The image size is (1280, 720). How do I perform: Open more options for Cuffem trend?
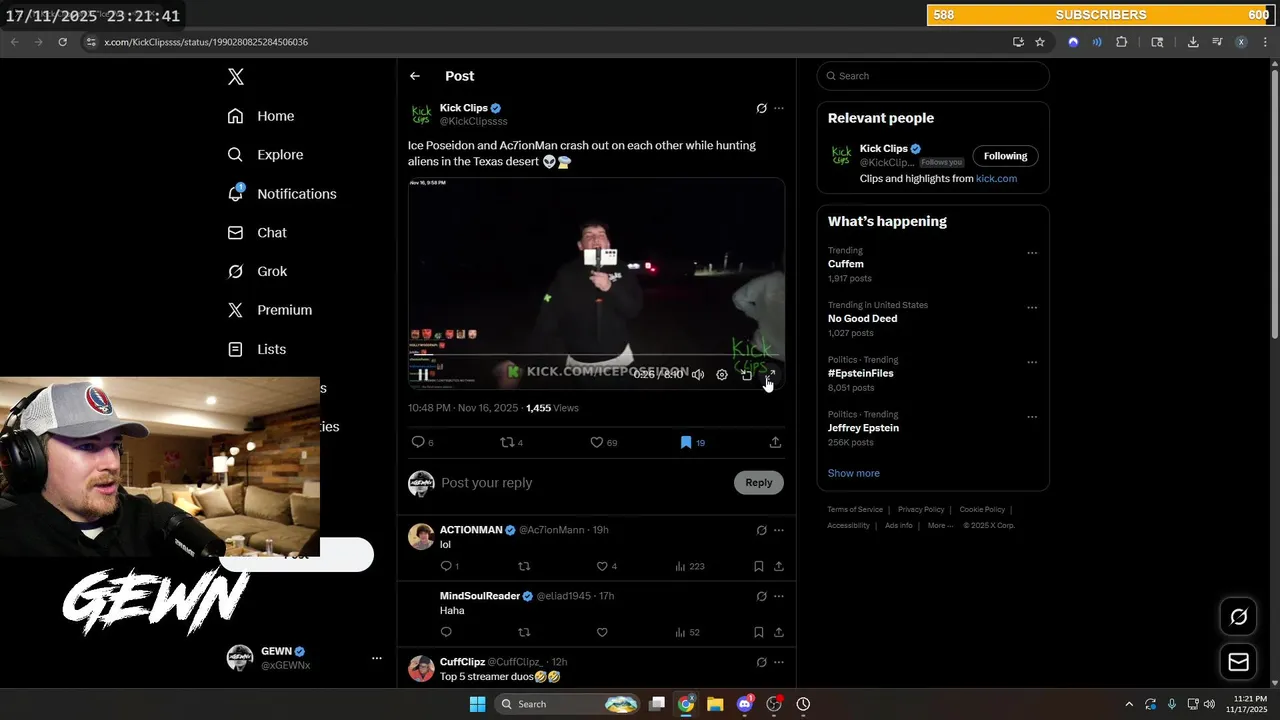[x=1032, y=253]
